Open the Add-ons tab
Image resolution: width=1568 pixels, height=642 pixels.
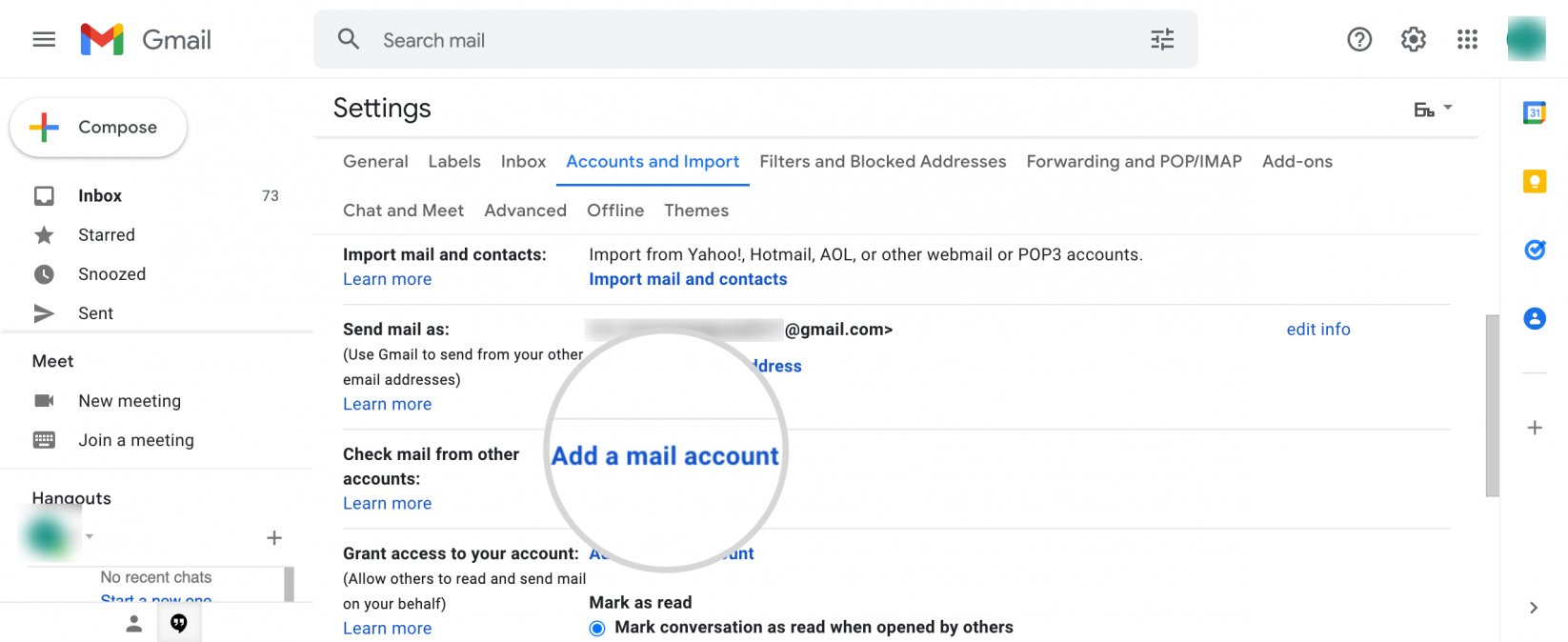[x=1297, y=161]
